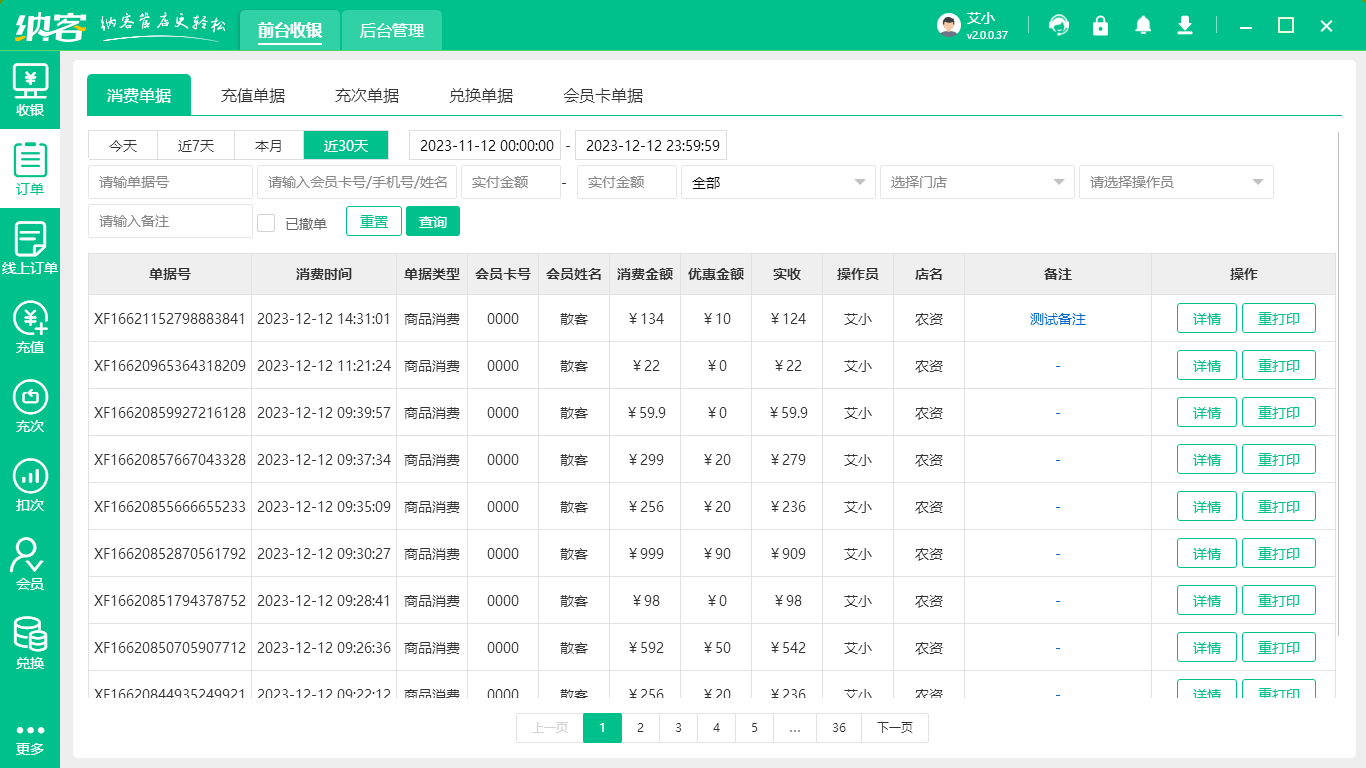Viewport: 1366px width, 768px height.
Task: Open the 收银 cashier sidebar icon
Action: [30, 89]
